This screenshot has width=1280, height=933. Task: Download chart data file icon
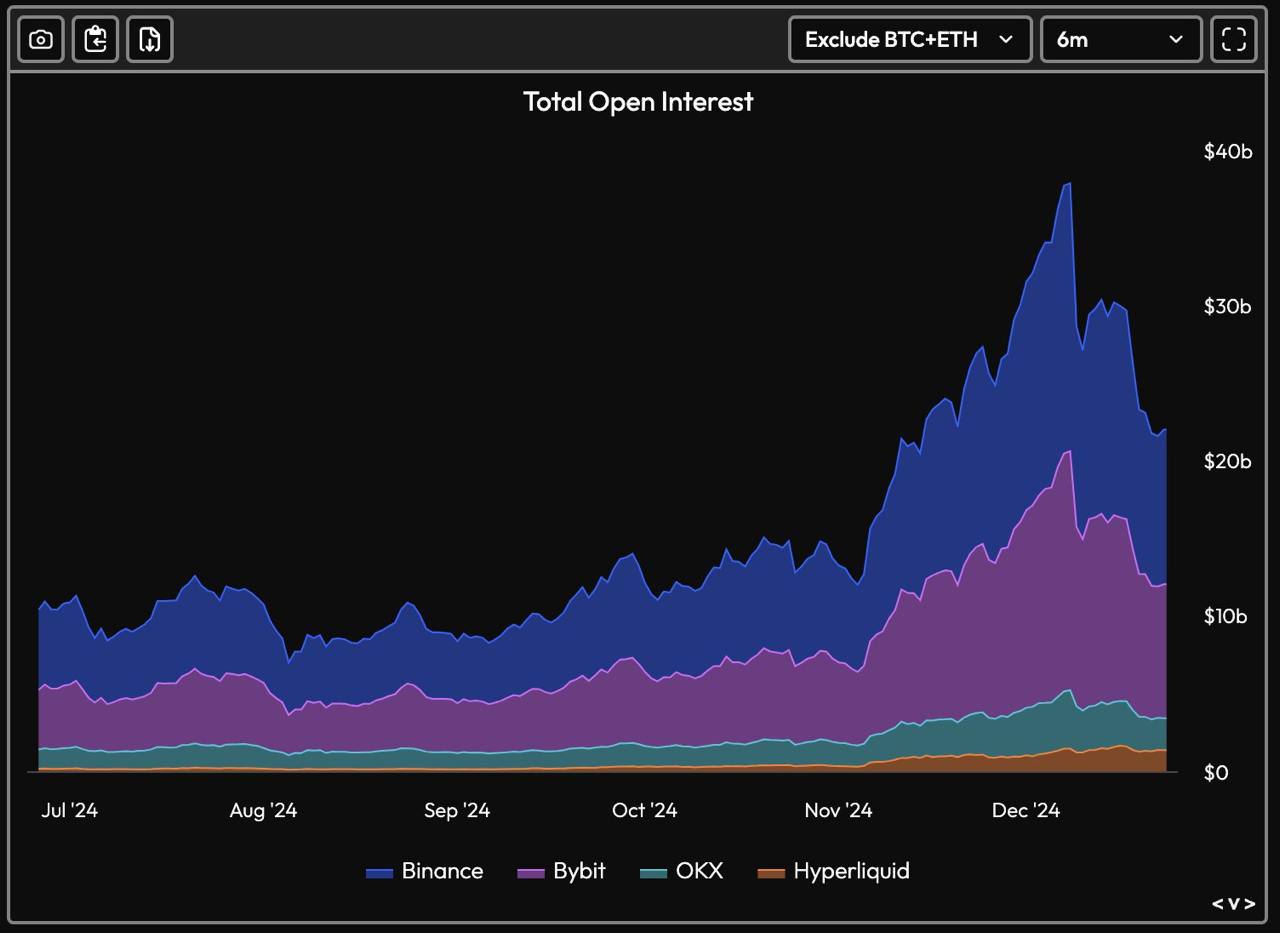click(x=150, y=39)
